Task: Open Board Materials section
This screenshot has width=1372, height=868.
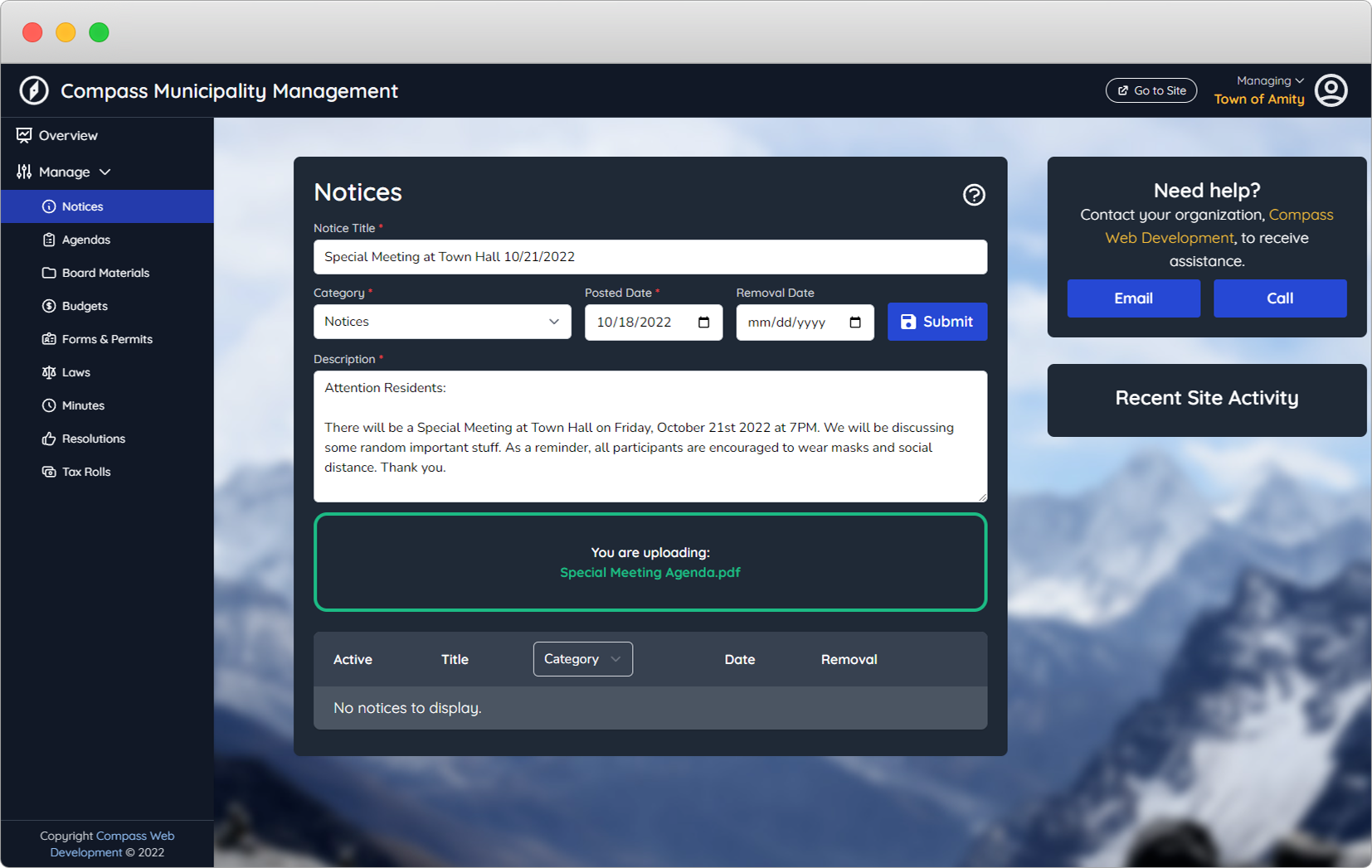Action: pyautogui.click(x=105, y=273)
